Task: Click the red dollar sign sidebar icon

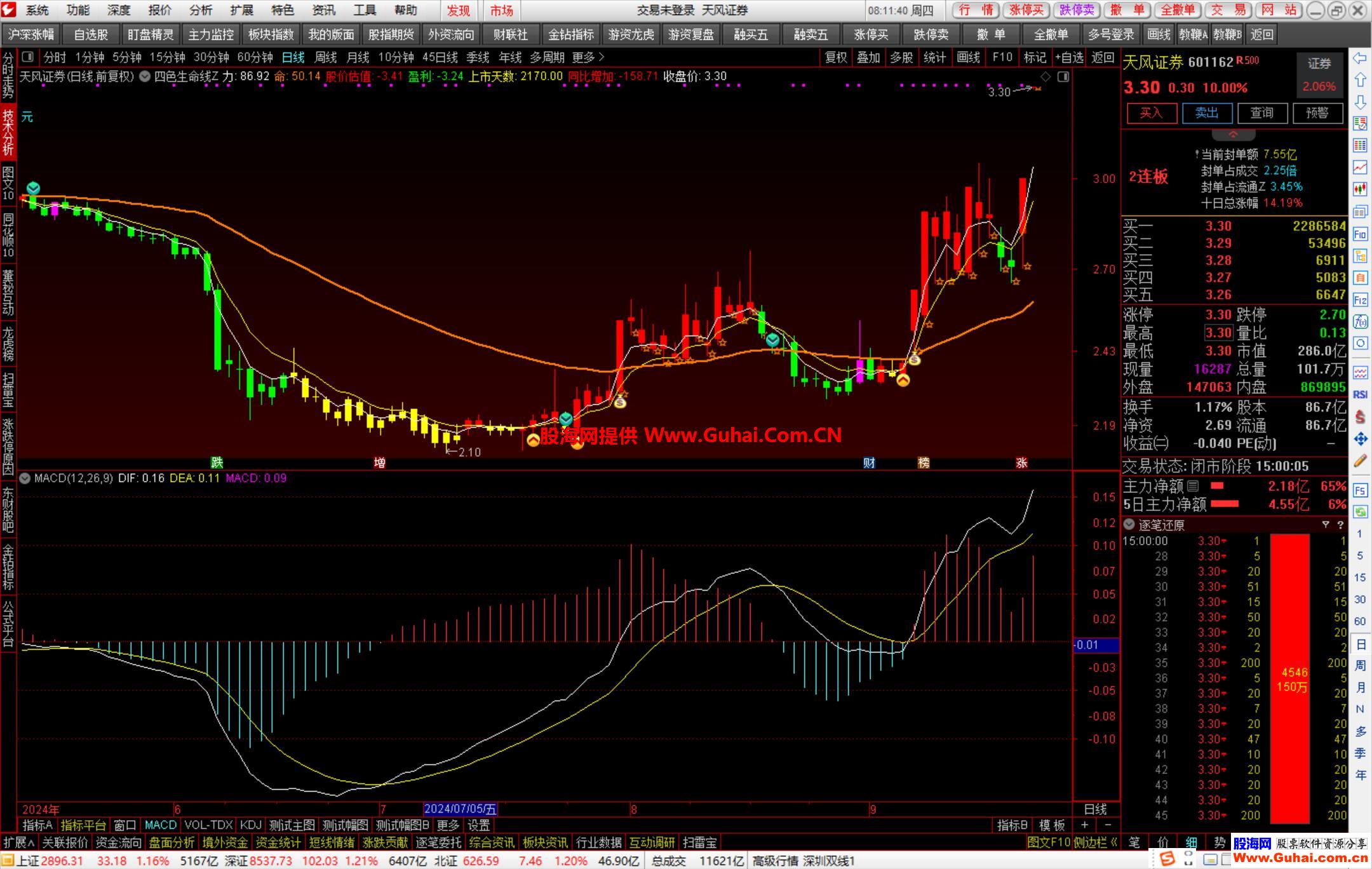Action: (1360, 417)
